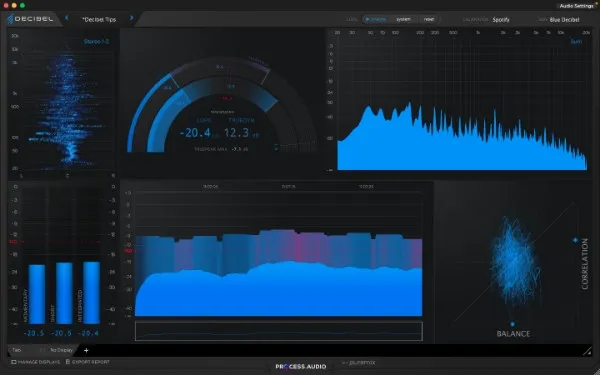Go to the previous preset arrow
Screen dimensions: 600x375
(x=67, y=18)
